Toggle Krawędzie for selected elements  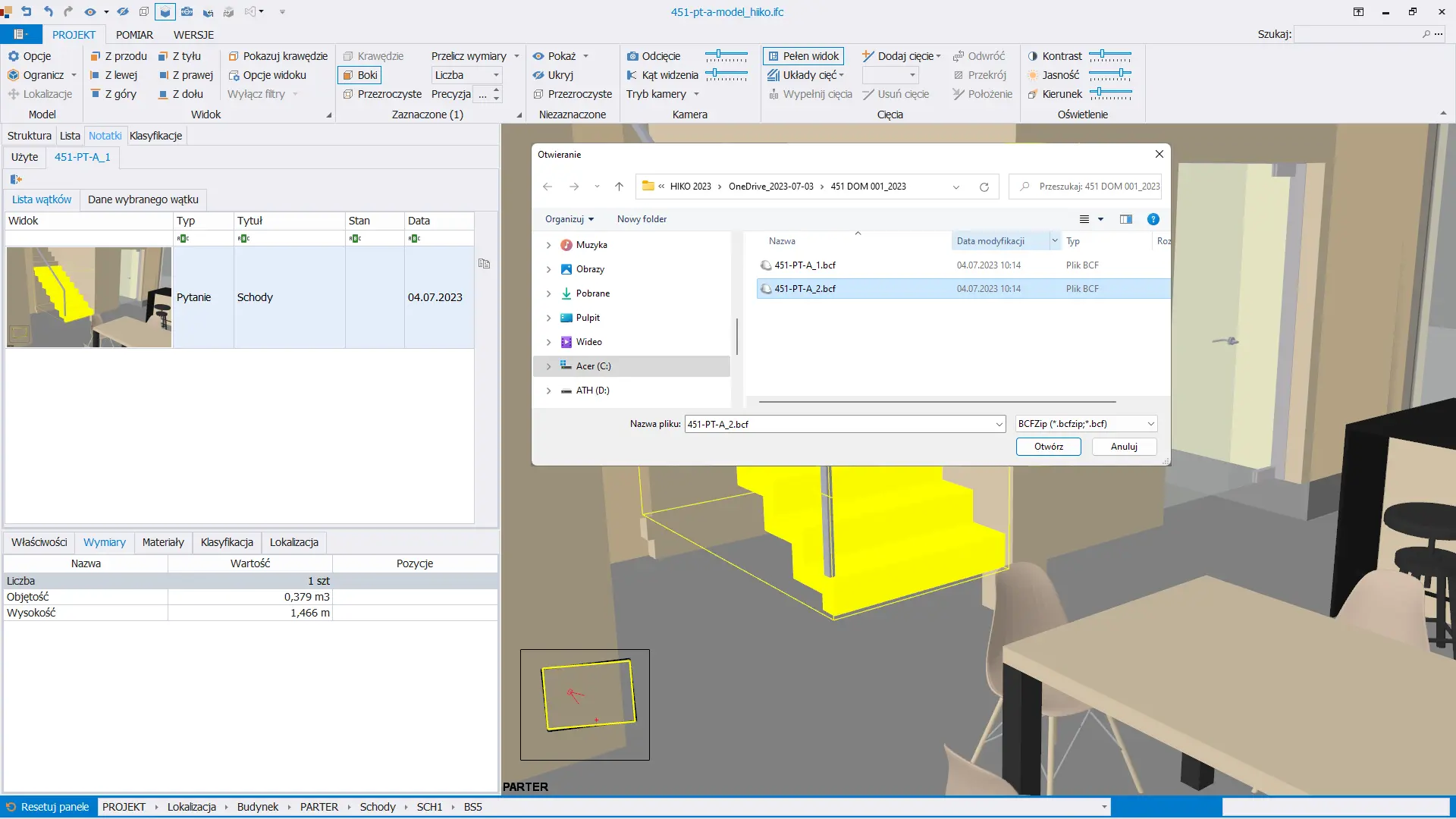[373, 56]
